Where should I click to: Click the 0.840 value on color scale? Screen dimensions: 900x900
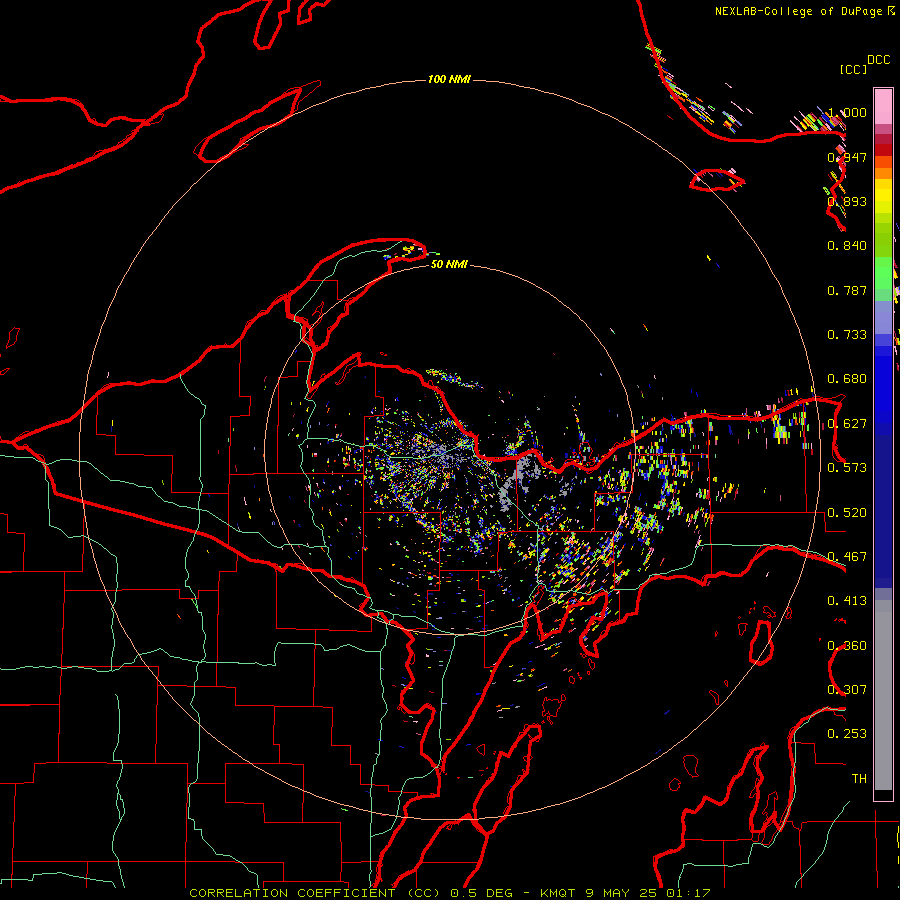(x=847, y=246)
